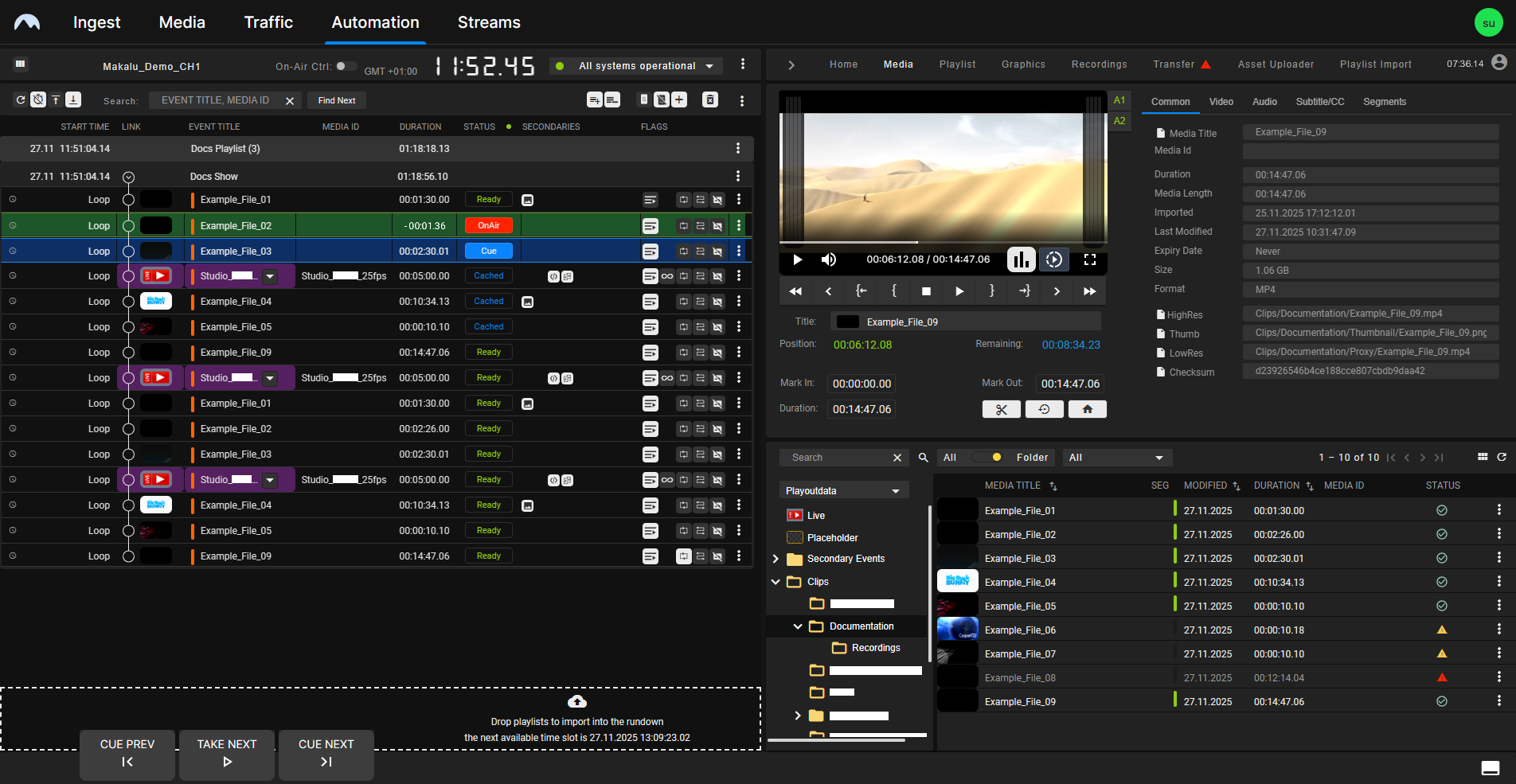This screenshot has height=784, width=1516.
Task: Enable audio channel A1
Action: 1119,100
